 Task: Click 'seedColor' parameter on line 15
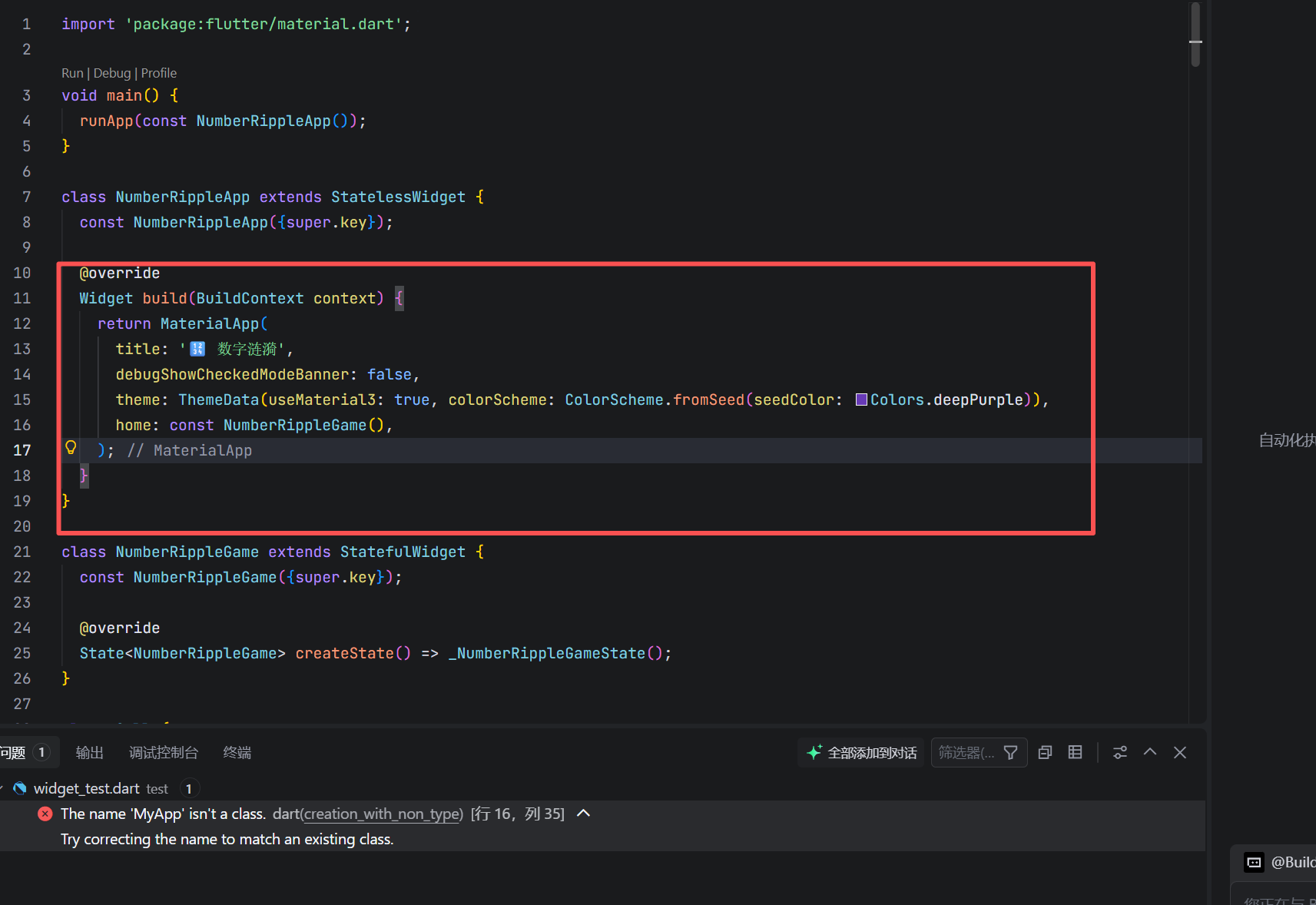tap(794, 399)
